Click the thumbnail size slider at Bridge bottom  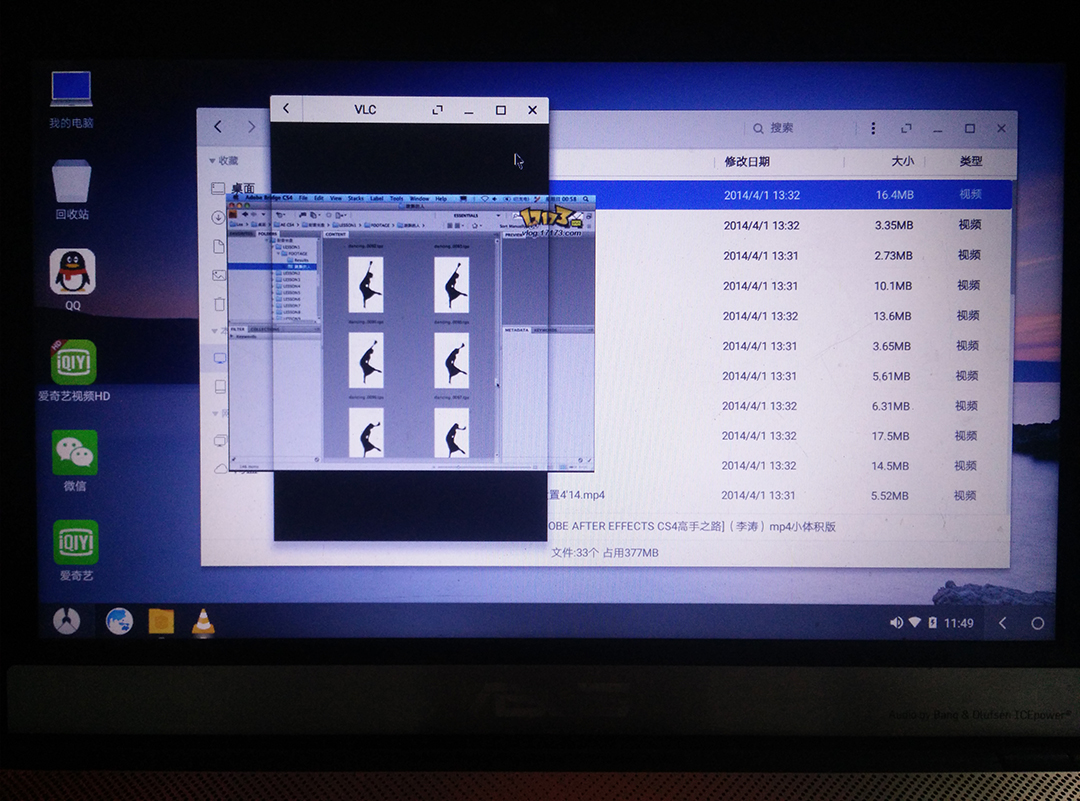459,466
